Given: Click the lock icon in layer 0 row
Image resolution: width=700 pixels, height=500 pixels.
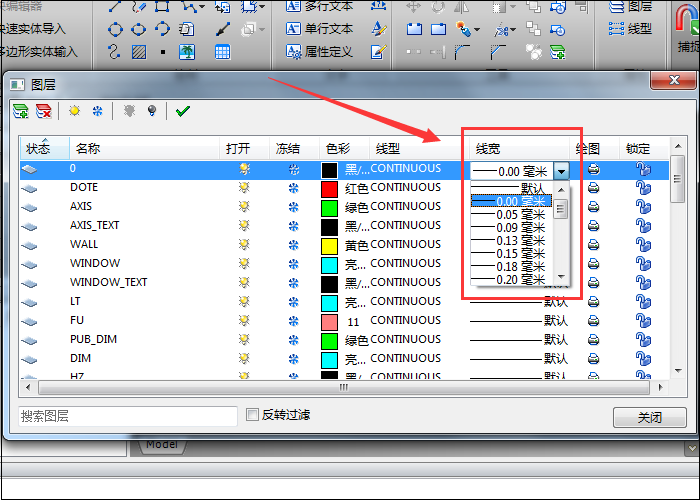Looking at the screenshot, I should 643,169.
